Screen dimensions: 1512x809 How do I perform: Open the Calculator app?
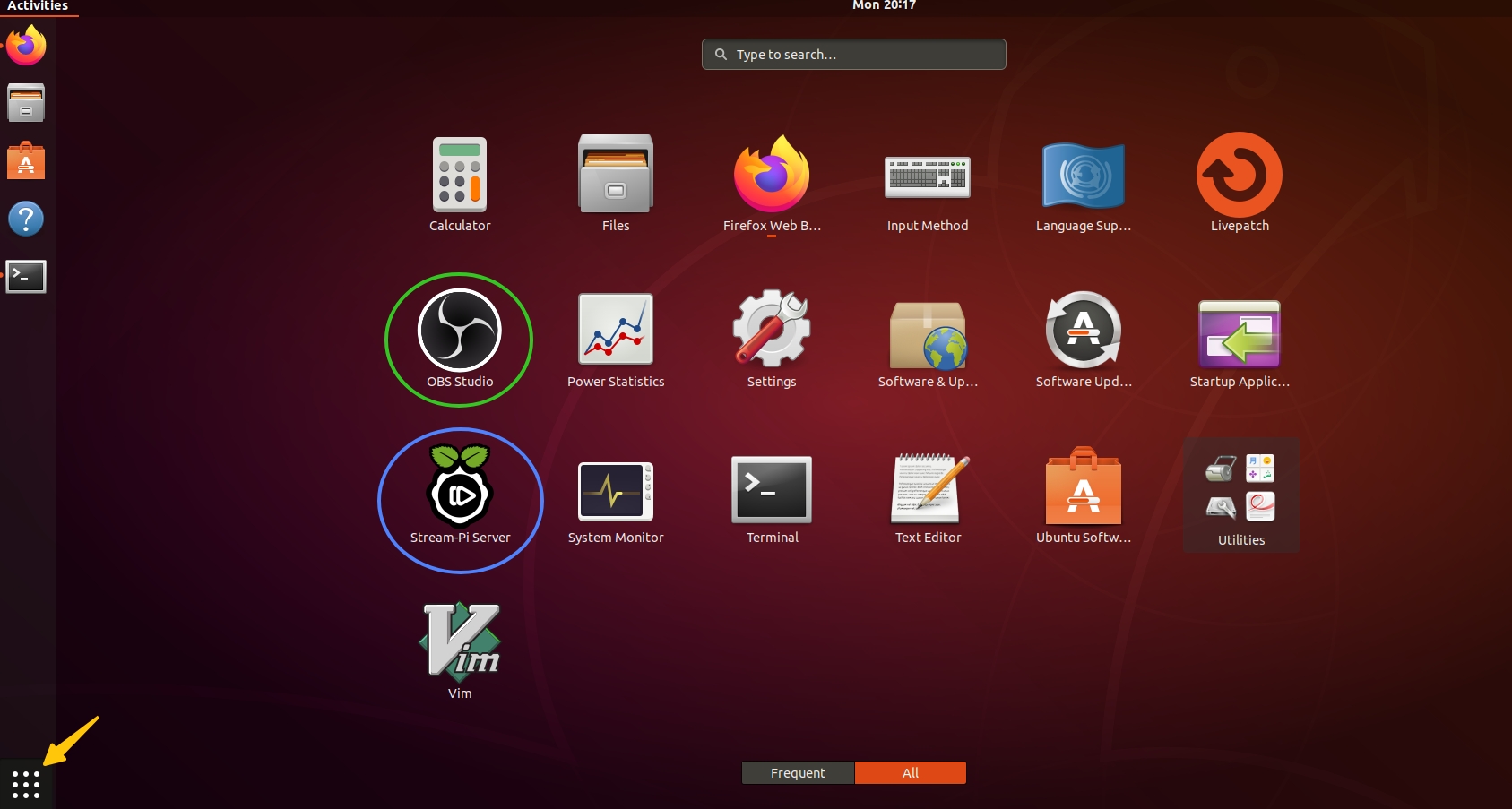460,185
